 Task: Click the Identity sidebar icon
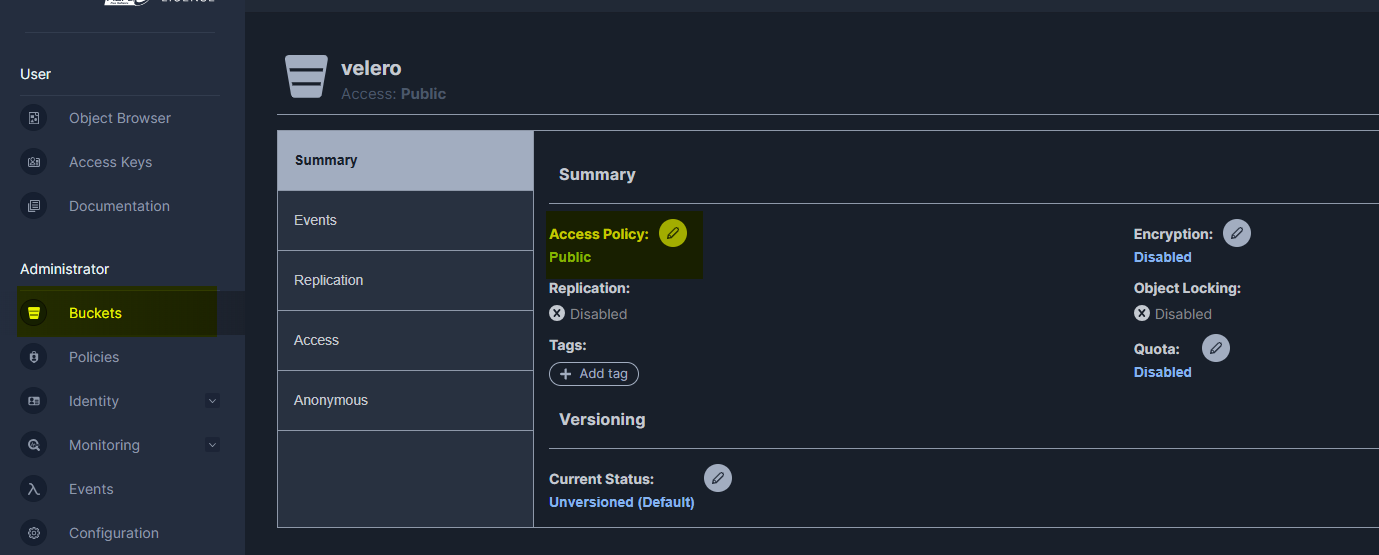(x=34, y=401)
